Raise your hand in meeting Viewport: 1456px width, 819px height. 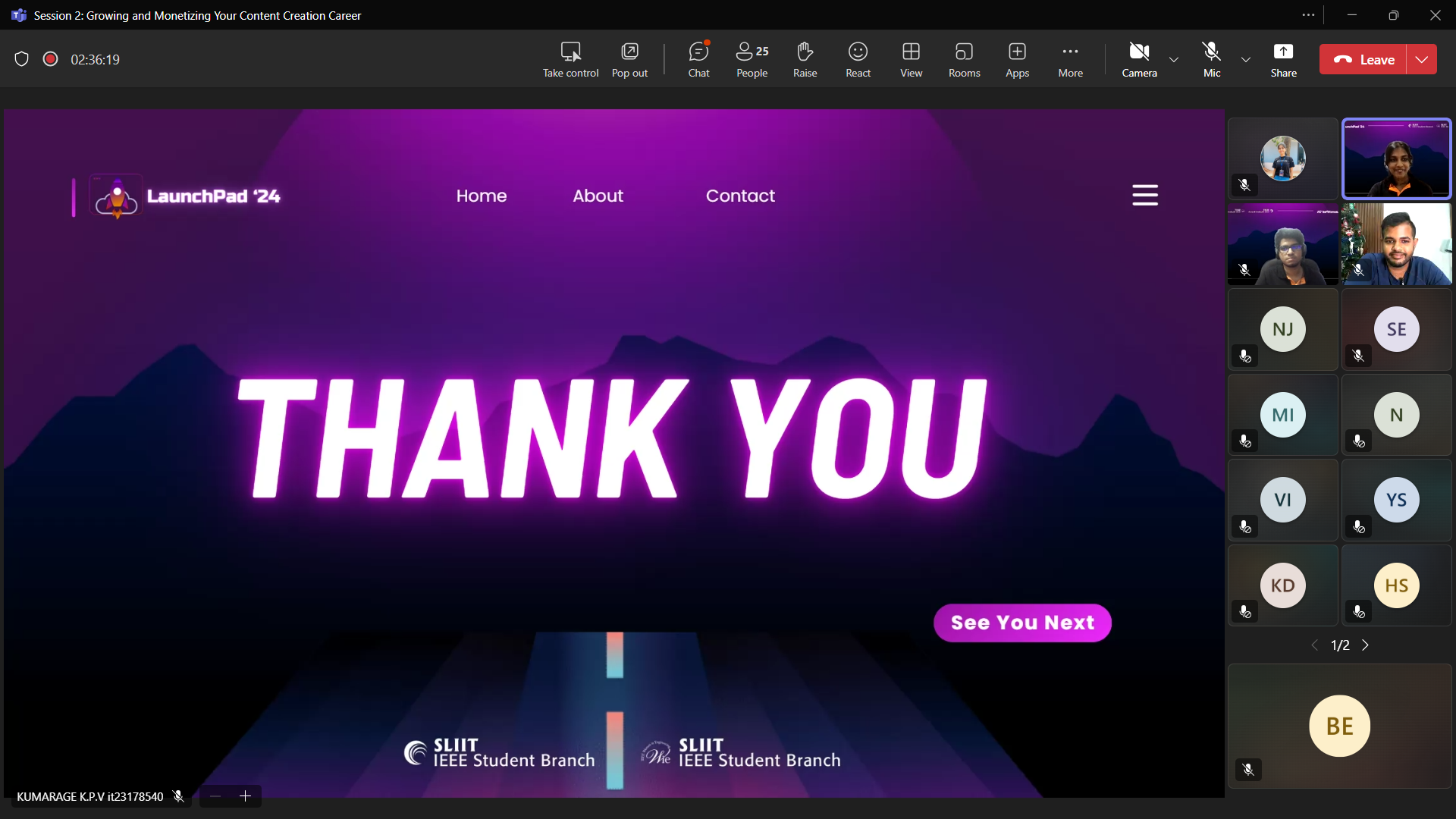805,59
